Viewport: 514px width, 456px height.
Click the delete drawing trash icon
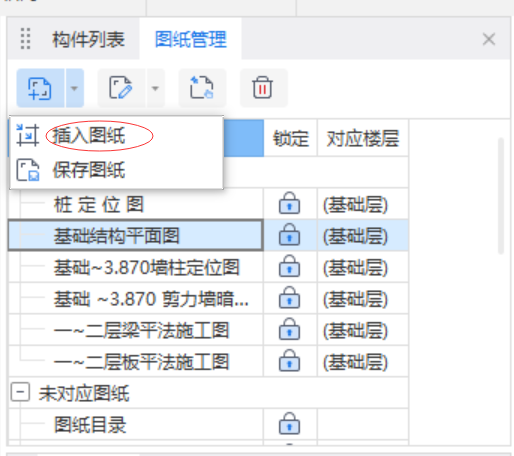[x=263, y=88]
